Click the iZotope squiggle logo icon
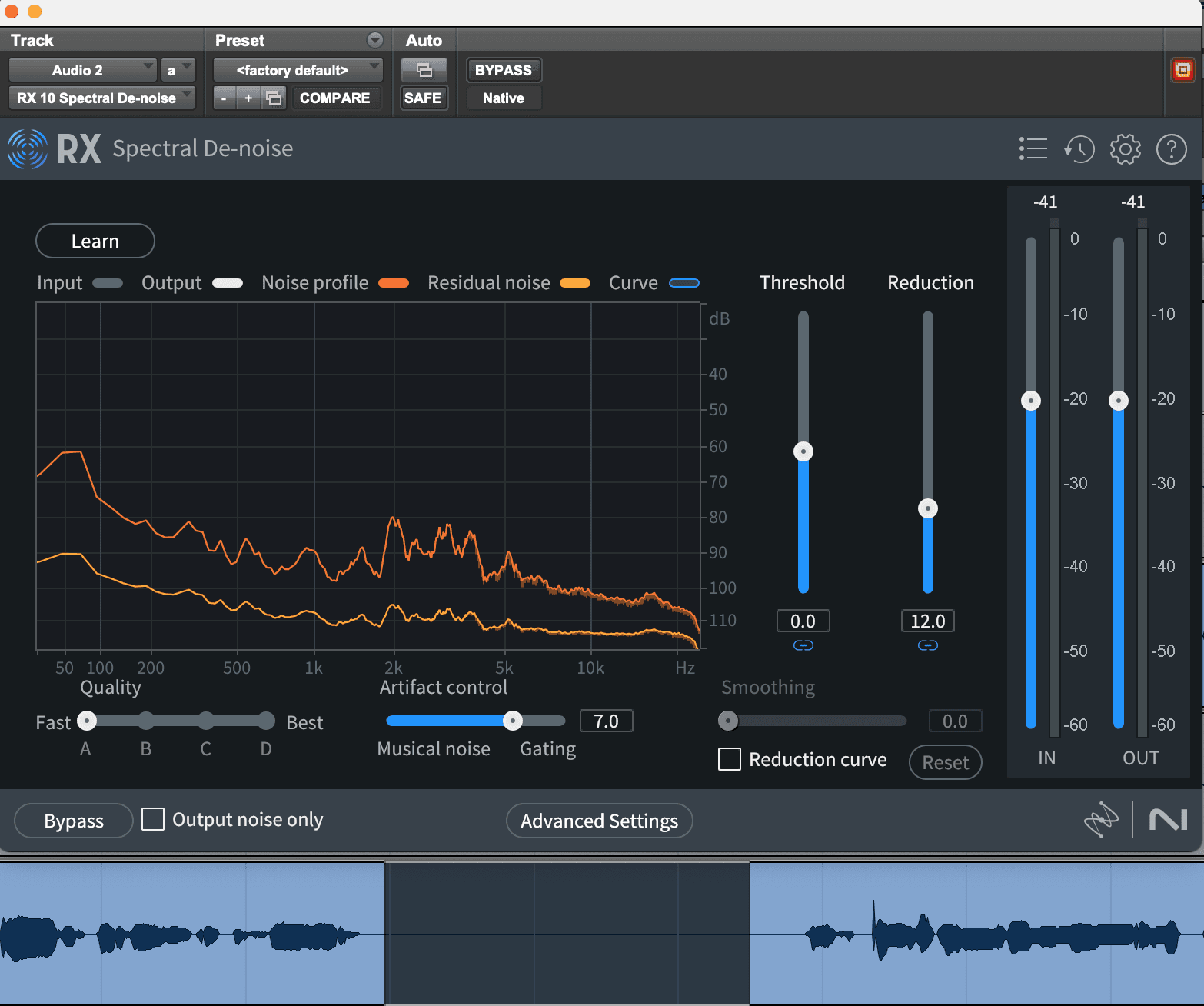This screenshot has width=1204, height=1006. click(1101, 820)
